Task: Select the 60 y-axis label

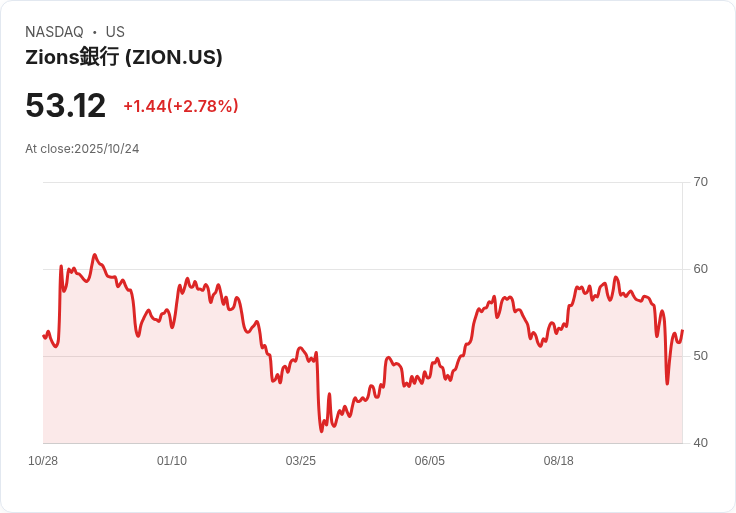Action: point(700,269)
